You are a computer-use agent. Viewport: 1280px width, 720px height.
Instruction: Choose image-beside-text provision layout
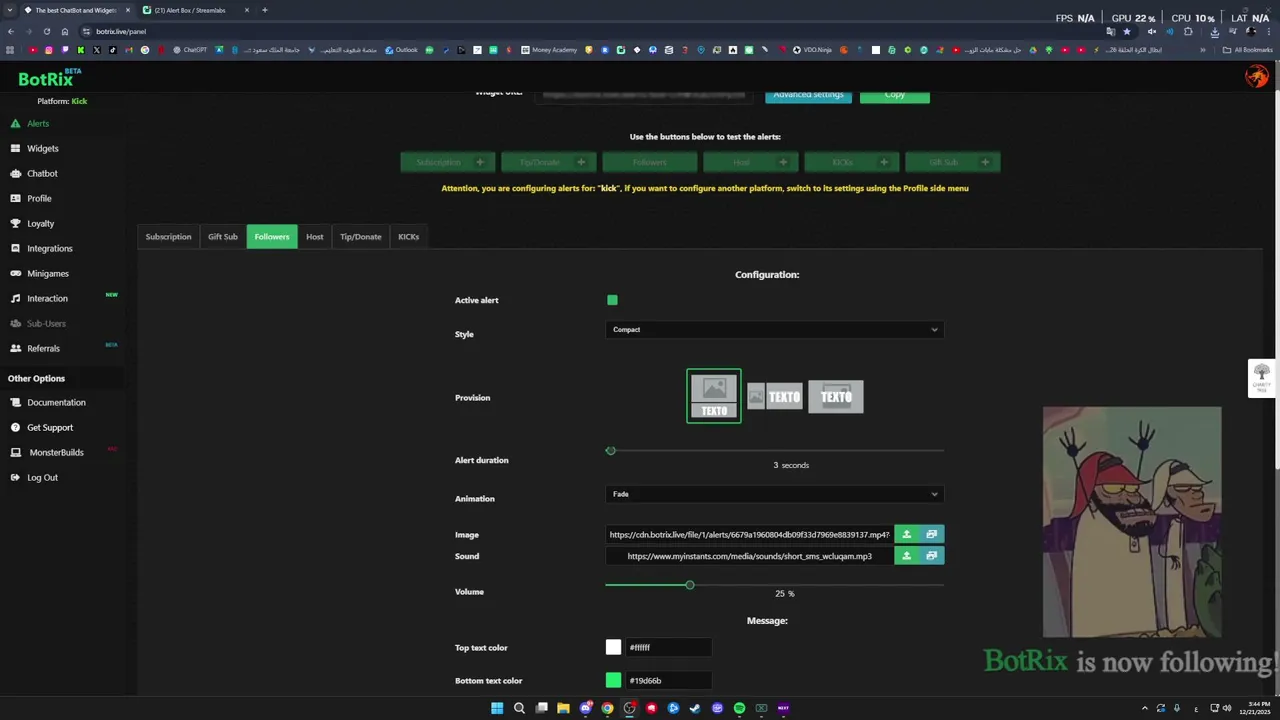774,397
